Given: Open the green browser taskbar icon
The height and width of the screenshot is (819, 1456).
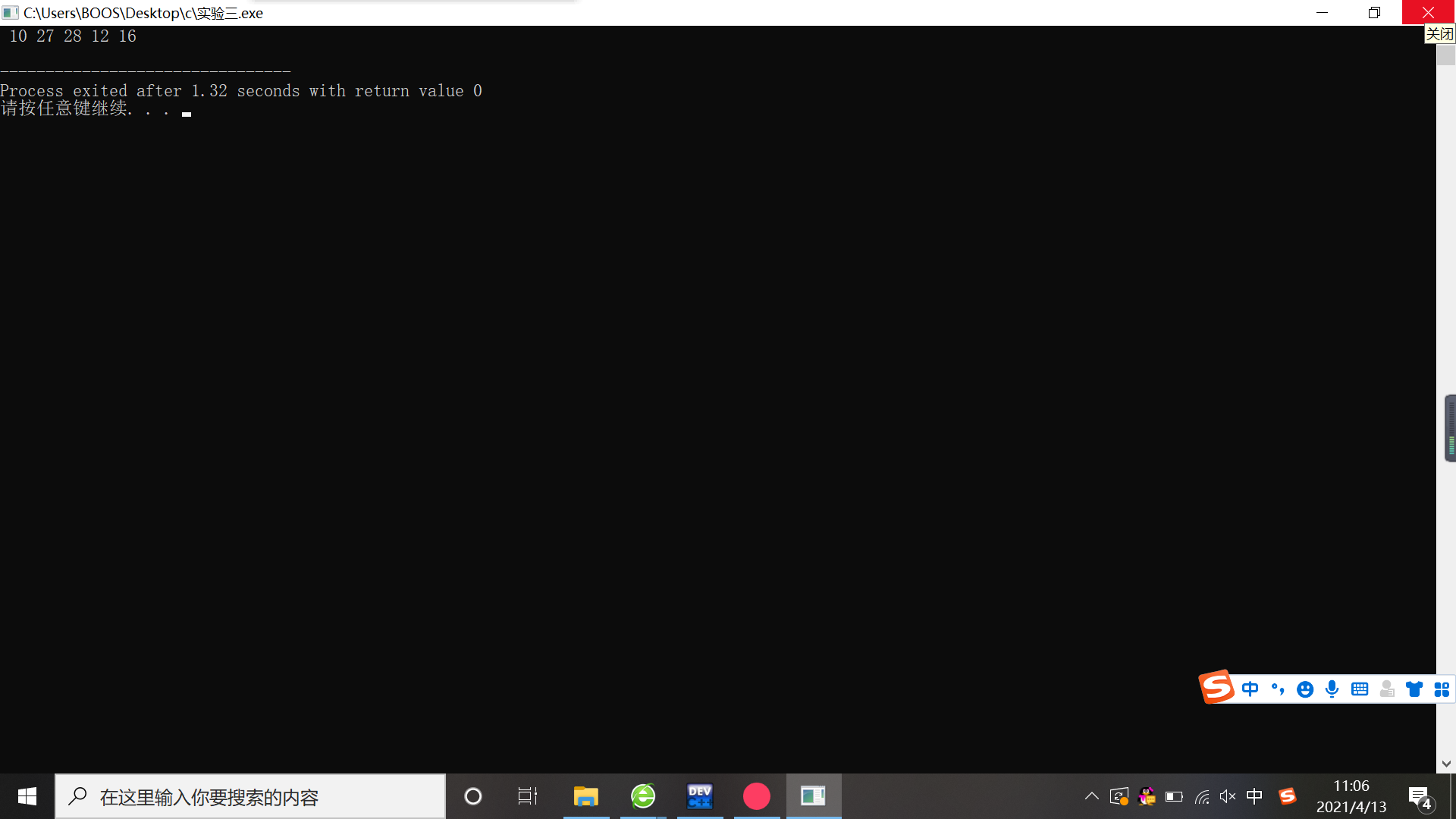Looking at the screenshot, I should (643, 796).
